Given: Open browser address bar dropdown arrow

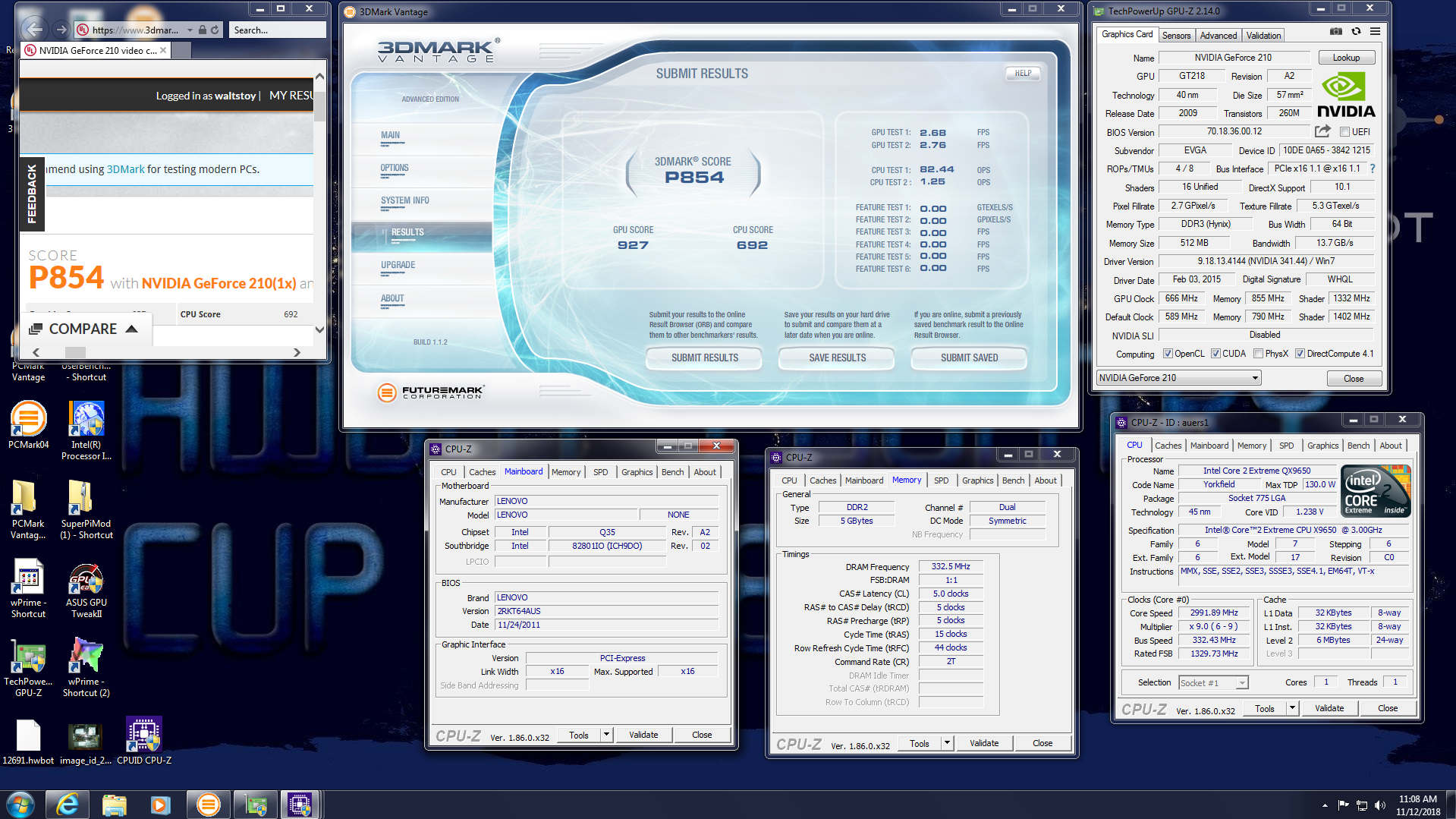Looking at the screenshot, I should (x=189, y=30).
